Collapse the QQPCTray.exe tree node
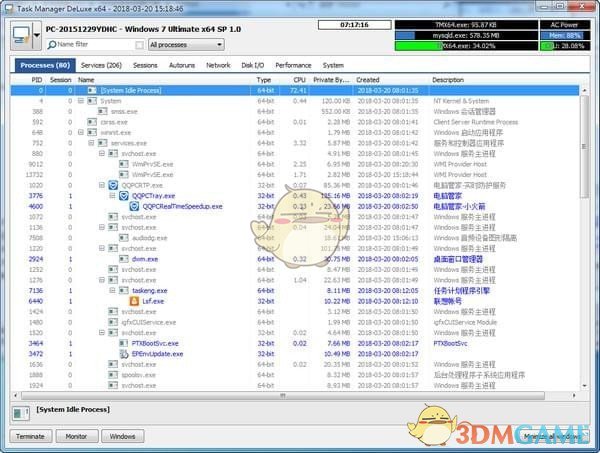This screenshot has height=453, width=600. 112,196
